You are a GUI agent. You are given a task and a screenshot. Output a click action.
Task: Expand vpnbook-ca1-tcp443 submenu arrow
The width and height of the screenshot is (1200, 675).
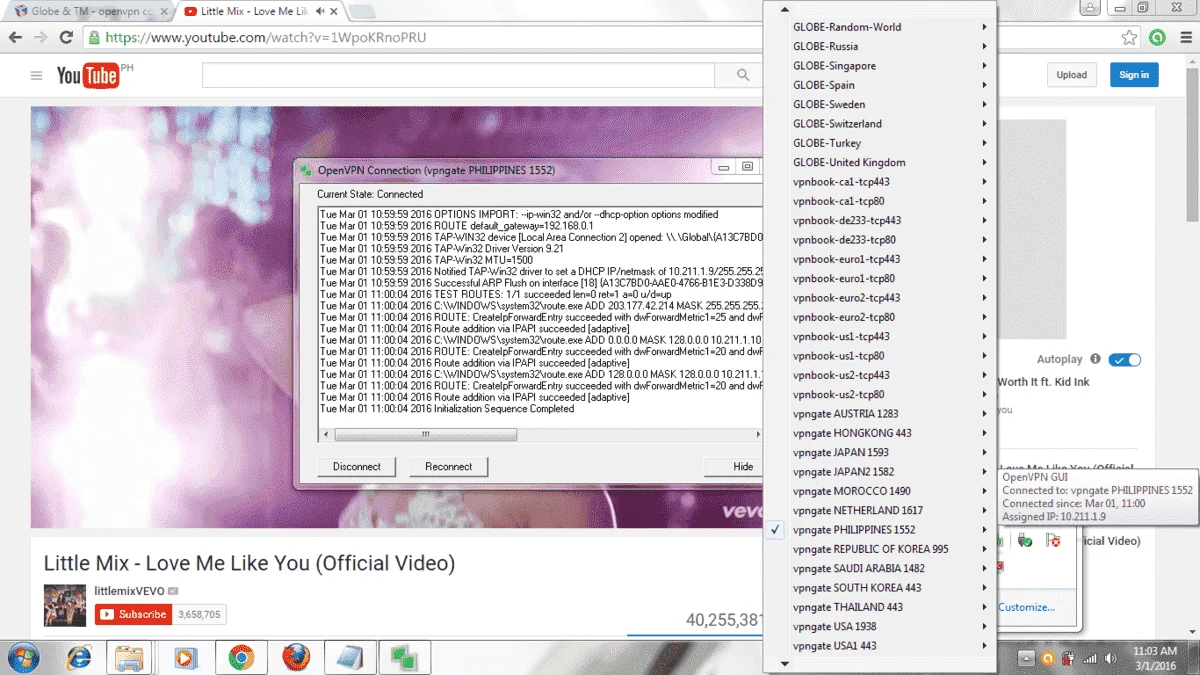pos(984,182)
